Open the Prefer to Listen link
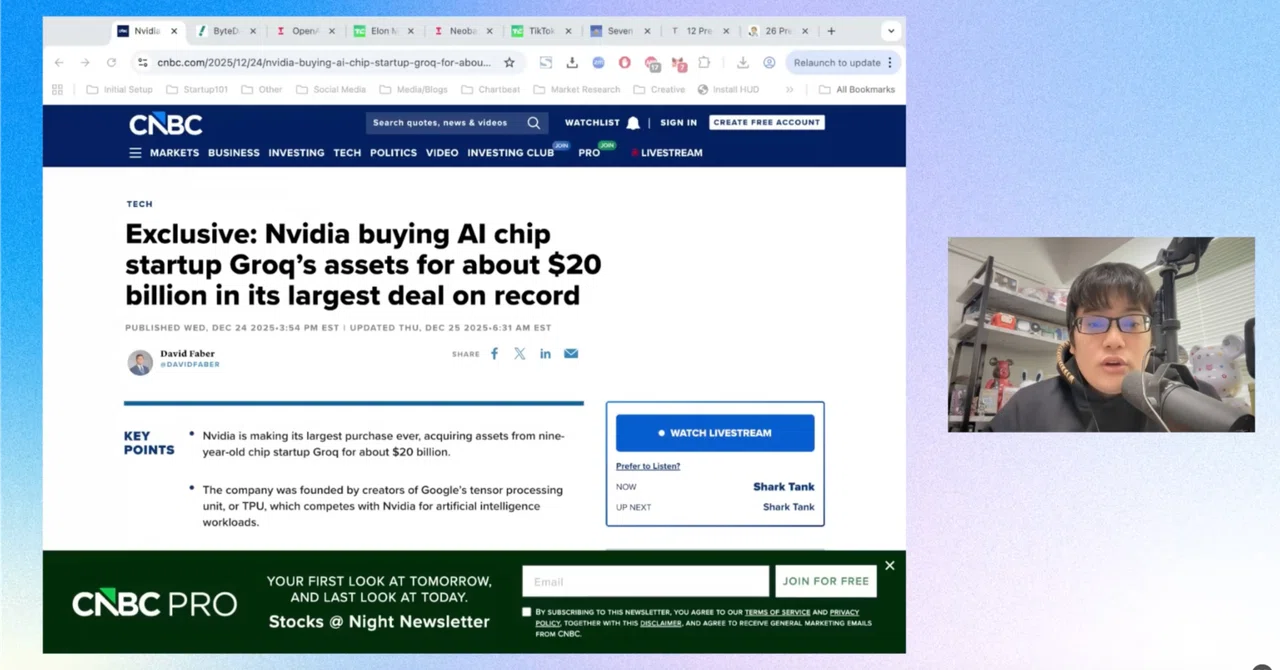 [648, 466]
